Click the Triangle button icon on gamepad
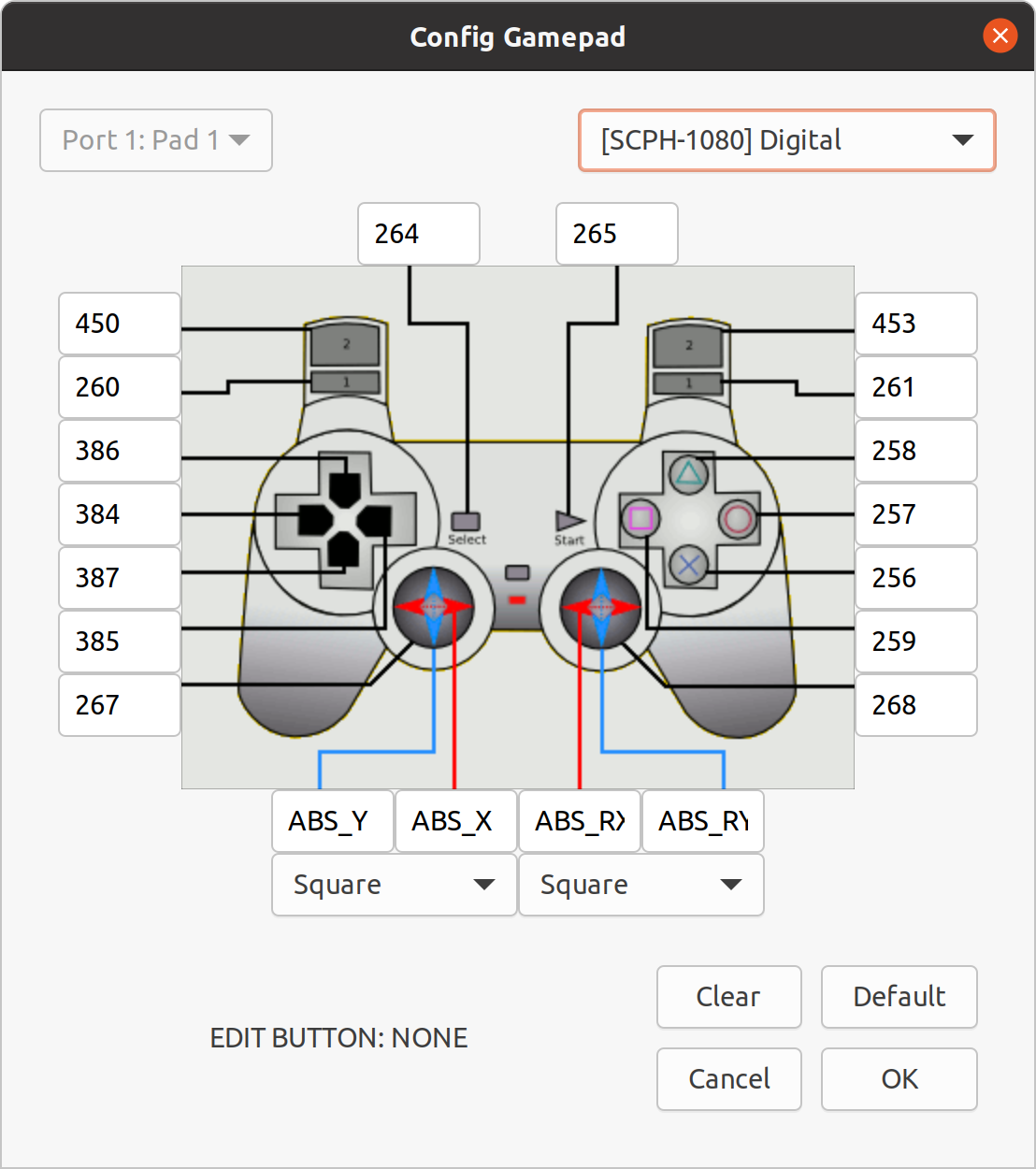1036x1169 pixels. click(x=689, y=474)
